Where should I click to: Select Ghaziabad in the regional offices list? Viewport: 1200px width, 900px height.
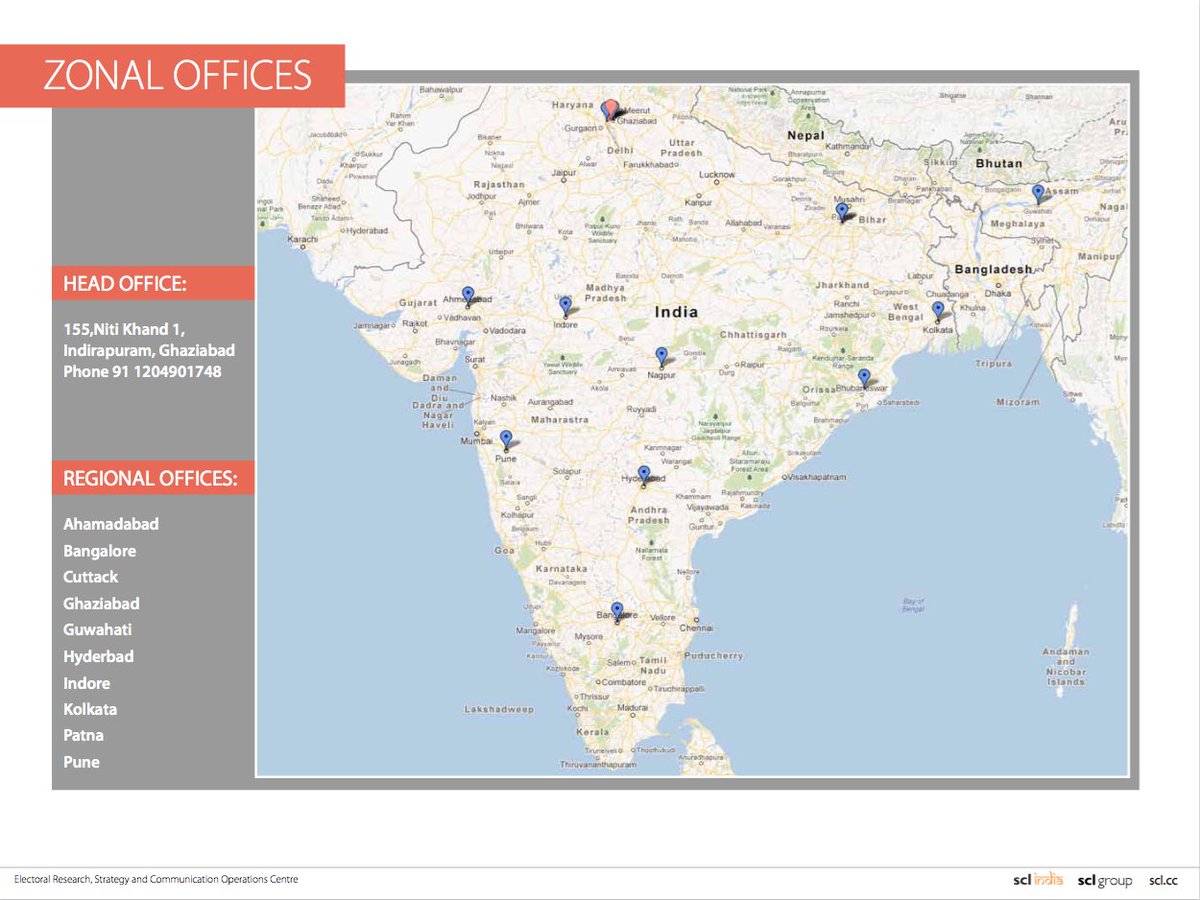click(x=101, y=604)
